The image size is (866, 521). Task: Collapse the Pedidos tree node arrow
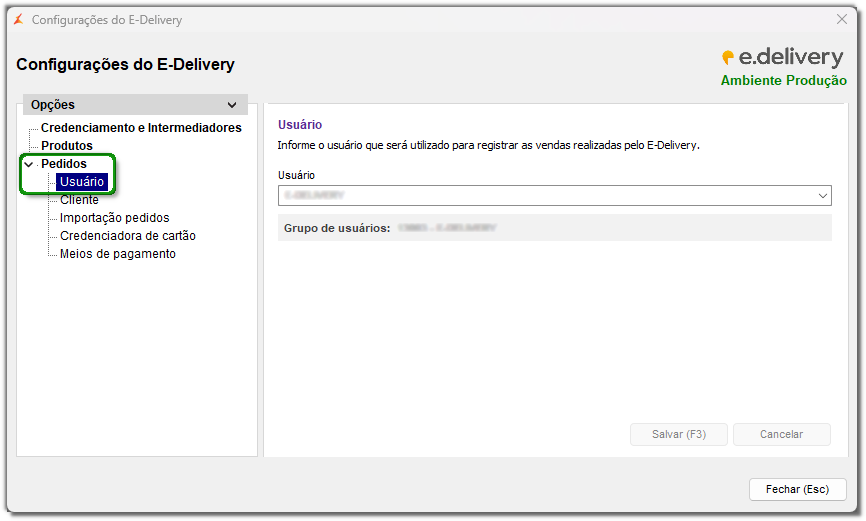[x=29, y=164]
